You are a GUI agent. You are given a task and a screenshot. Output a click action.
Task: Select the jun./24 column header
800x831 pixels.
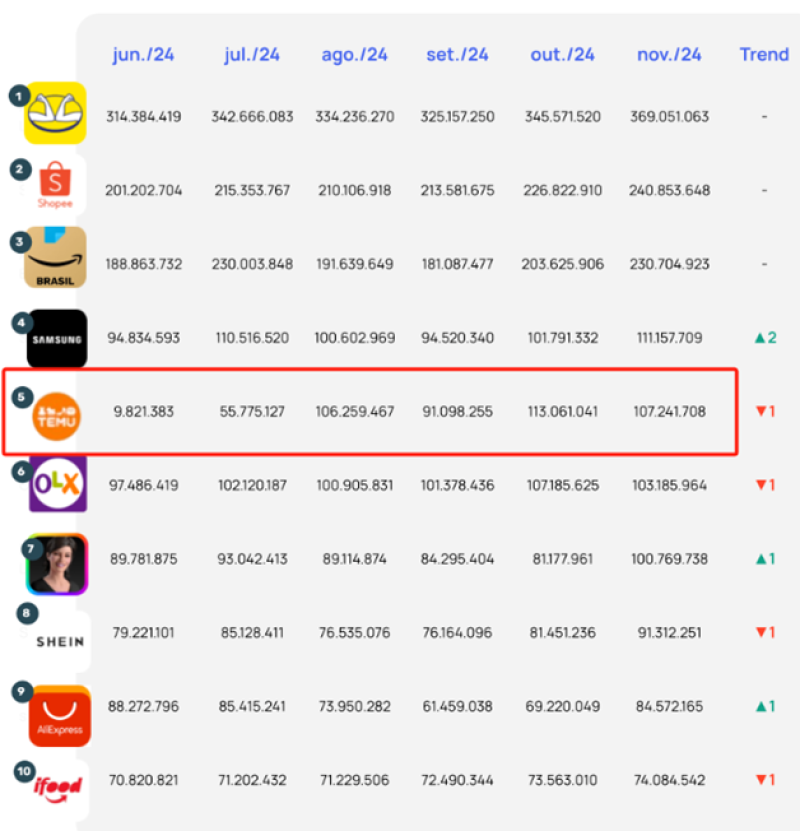(x=143, y=55)
